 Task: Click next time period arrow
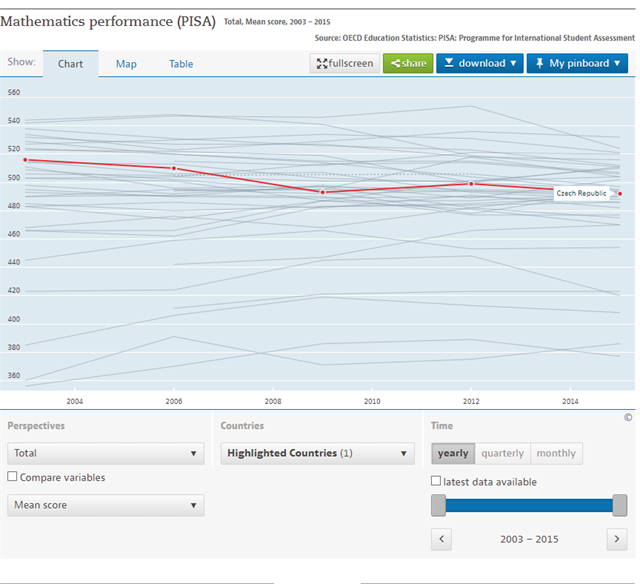pos(616,539)
